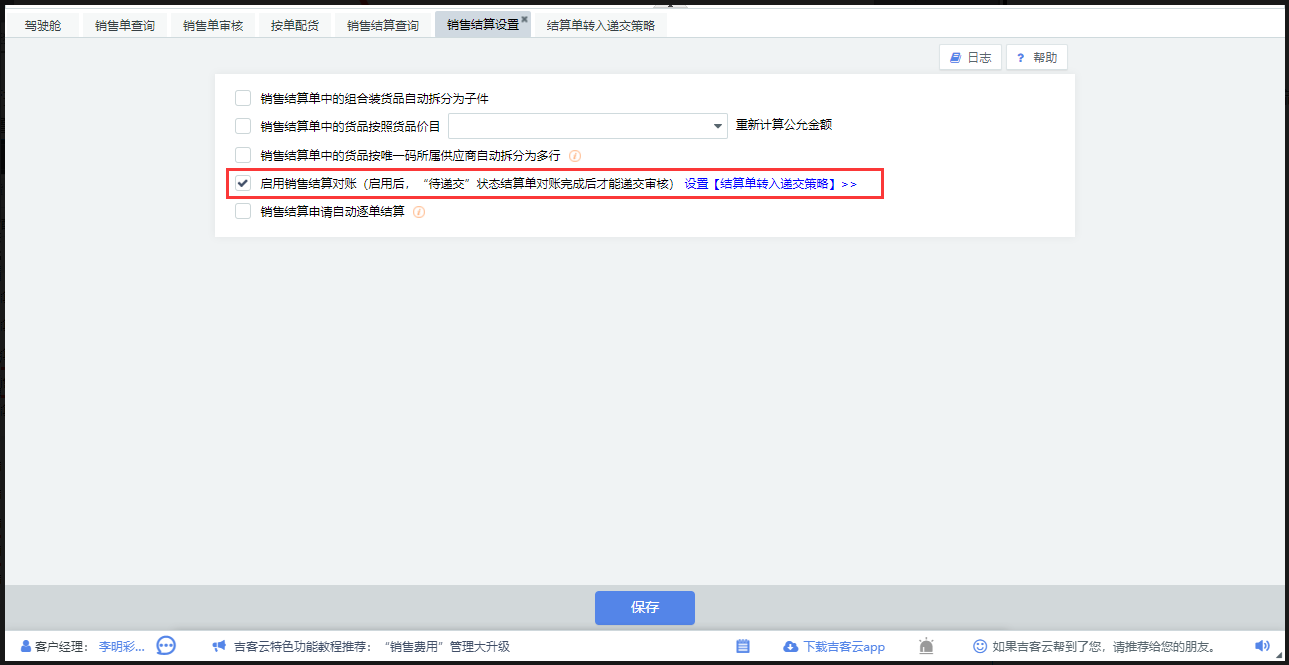The image size is (1289, 665).
Task: Open the 设置【结算单转入递交策略】 link
Action: click(770, 184)
